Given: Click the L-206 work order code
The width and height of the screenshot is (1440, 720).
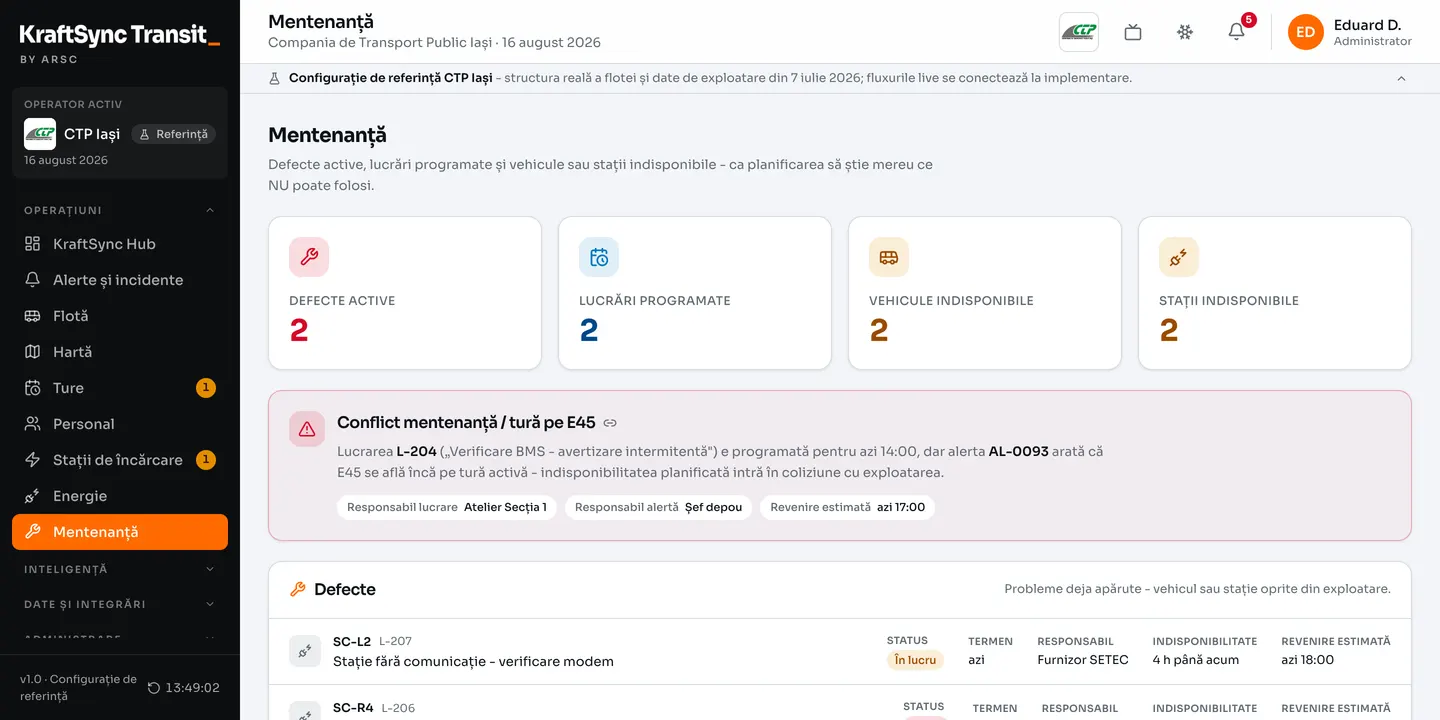Looking at the screenshot, I should pyautogui.click(x=398, y=708).
